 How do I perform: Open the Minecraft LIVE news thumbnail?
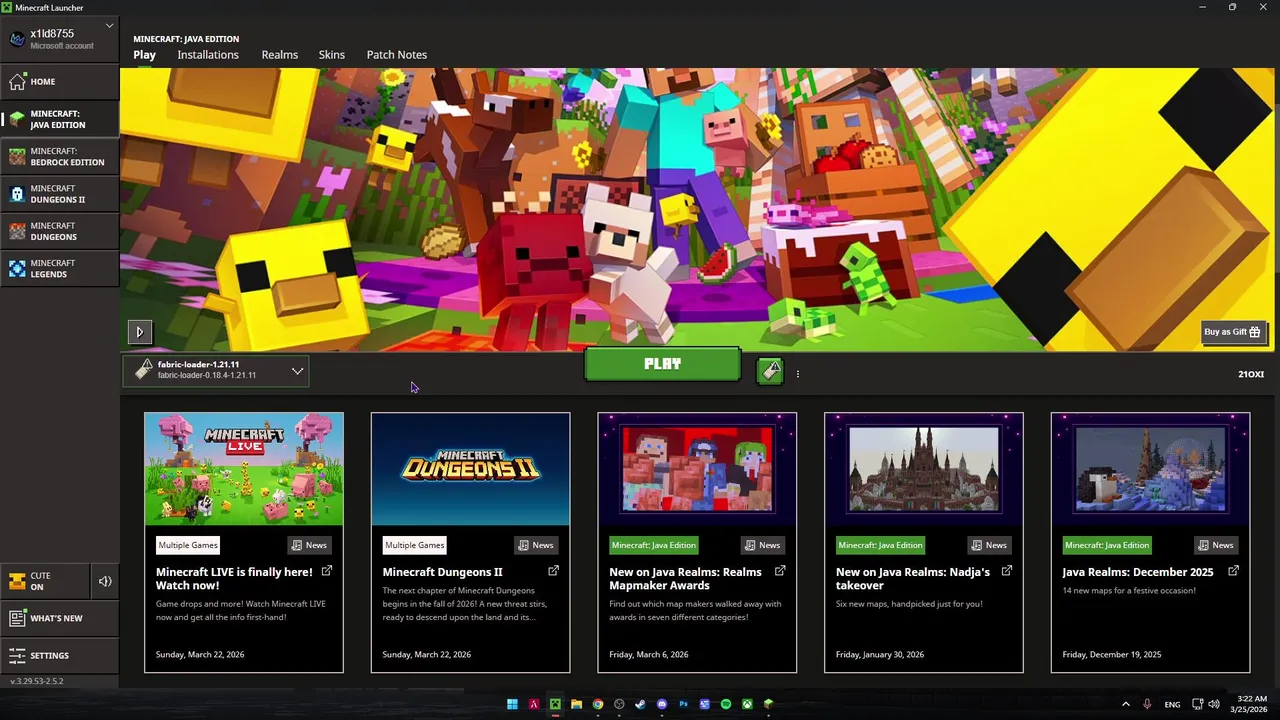244,469
